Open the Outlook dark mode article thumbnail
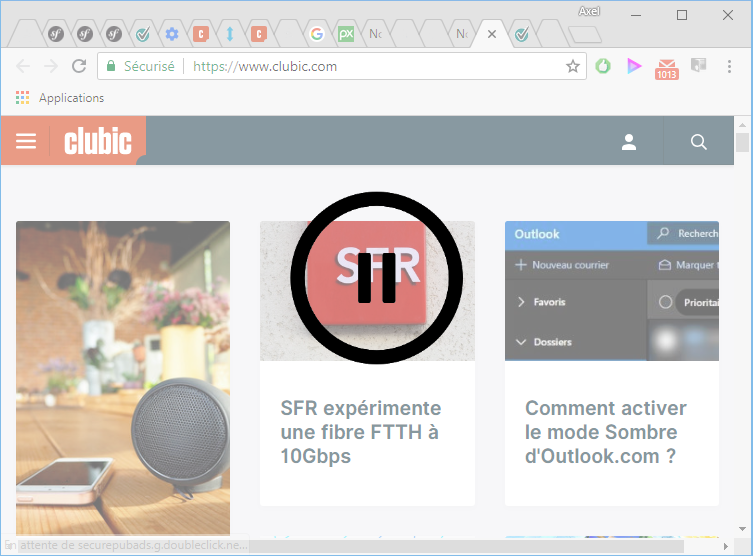The width and height of the screenshot is (753, 556). point(612,291)
